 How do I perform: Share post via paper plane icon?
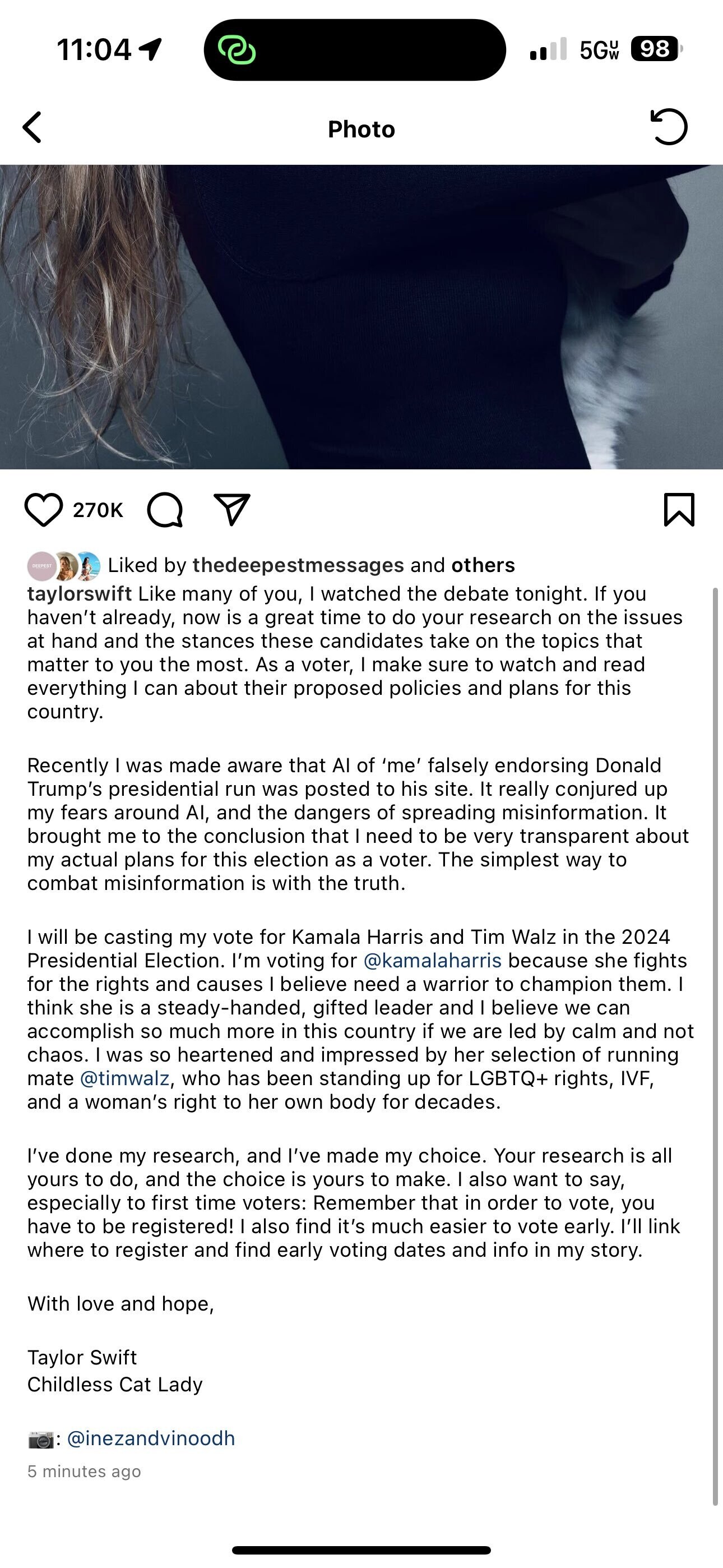tap(232, 509)
